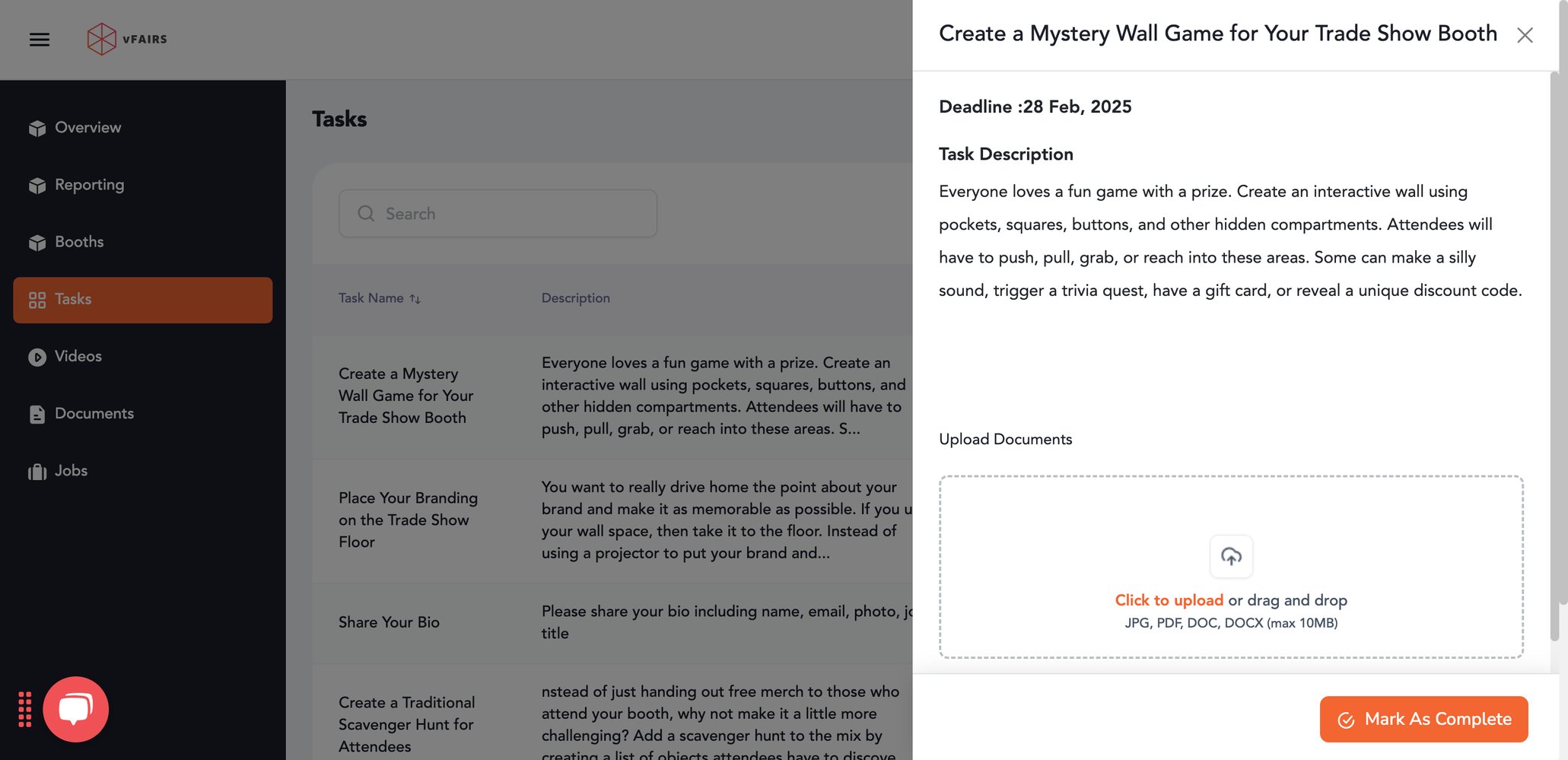Click the upload cloud icon
Viewport: 1568px width, 760px height.
point(1231,556)
